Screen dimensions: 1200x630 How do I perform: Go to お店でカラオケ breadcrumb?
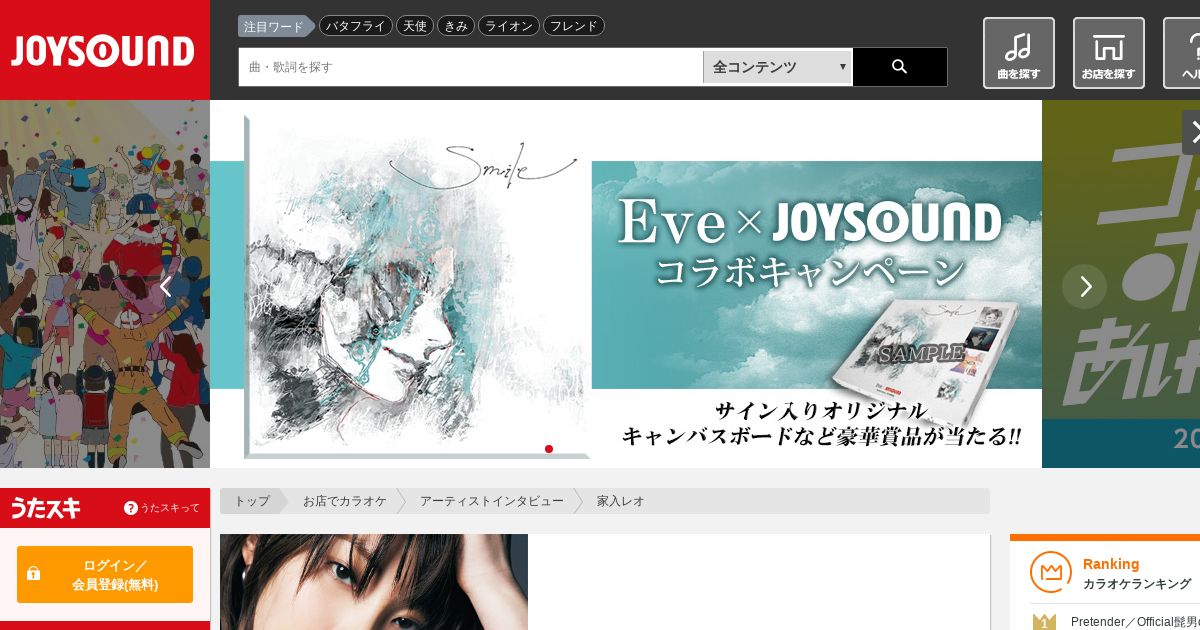[345, 501]
